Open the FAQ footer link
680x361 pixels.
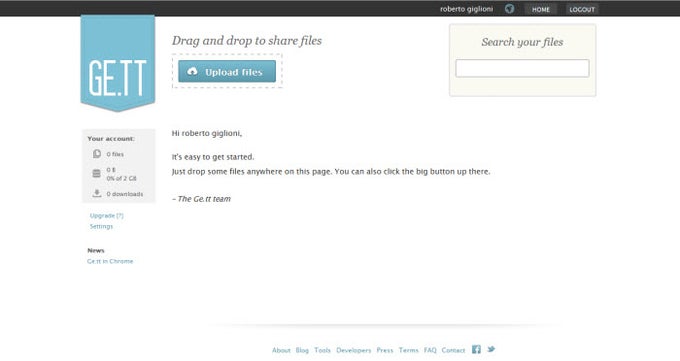point(430,350)
